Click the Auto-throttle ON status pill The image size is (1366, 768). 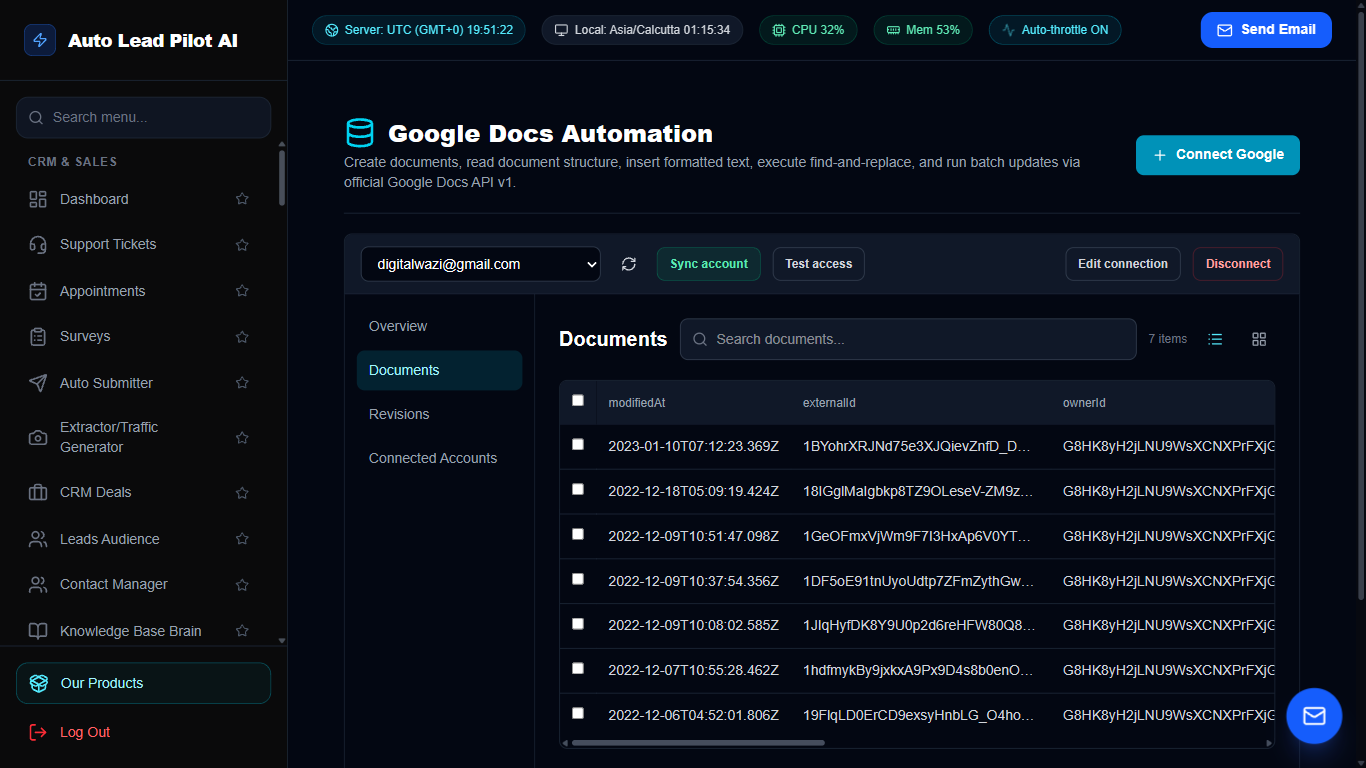tap(1055, 30)
